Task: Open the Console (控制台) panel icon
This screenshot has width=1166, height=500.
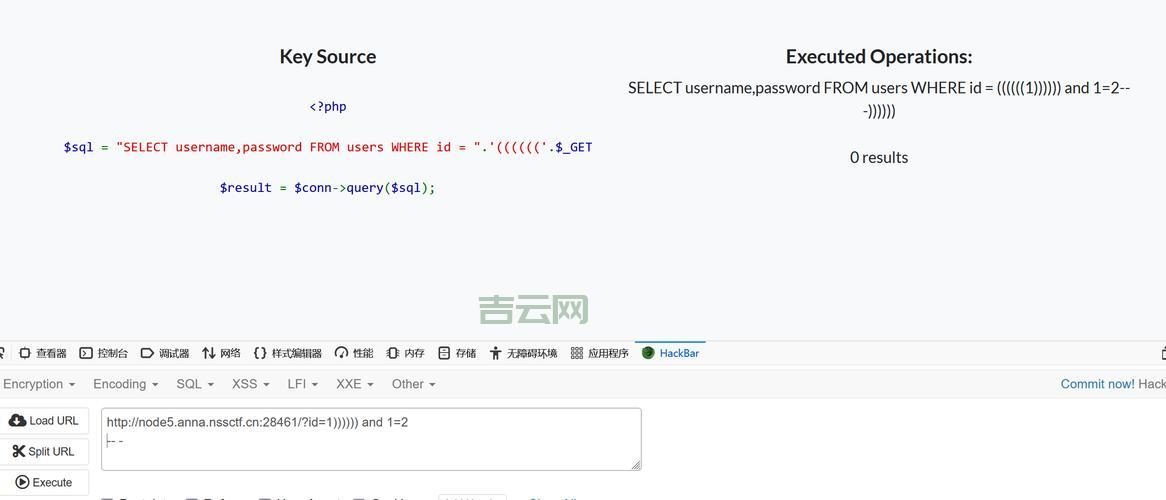Action: coord(86,353)
